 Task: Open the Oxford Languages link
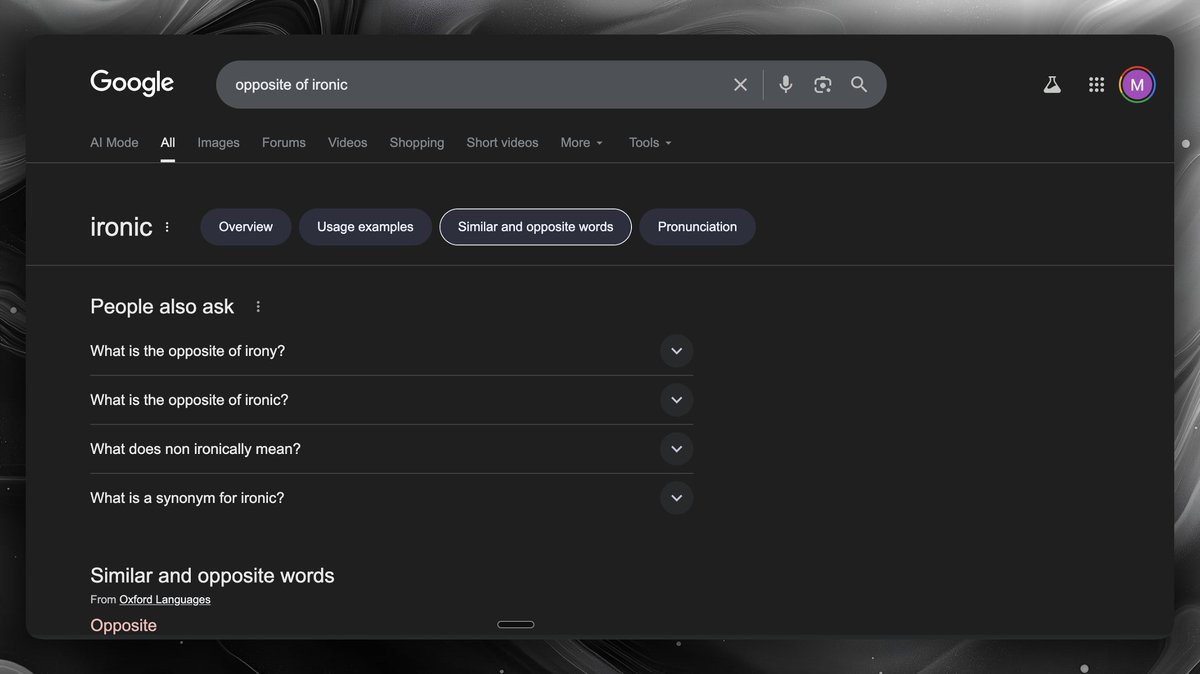coord(165,600)
